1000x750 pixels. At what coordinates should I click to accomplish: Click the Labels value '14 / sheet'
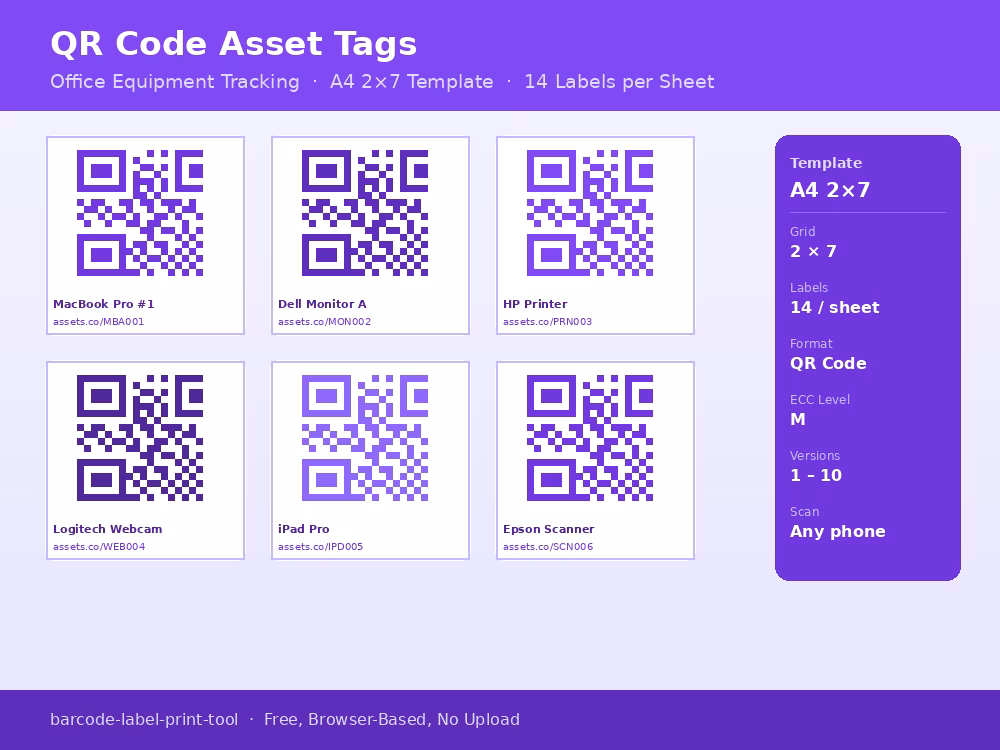(835, 307)
